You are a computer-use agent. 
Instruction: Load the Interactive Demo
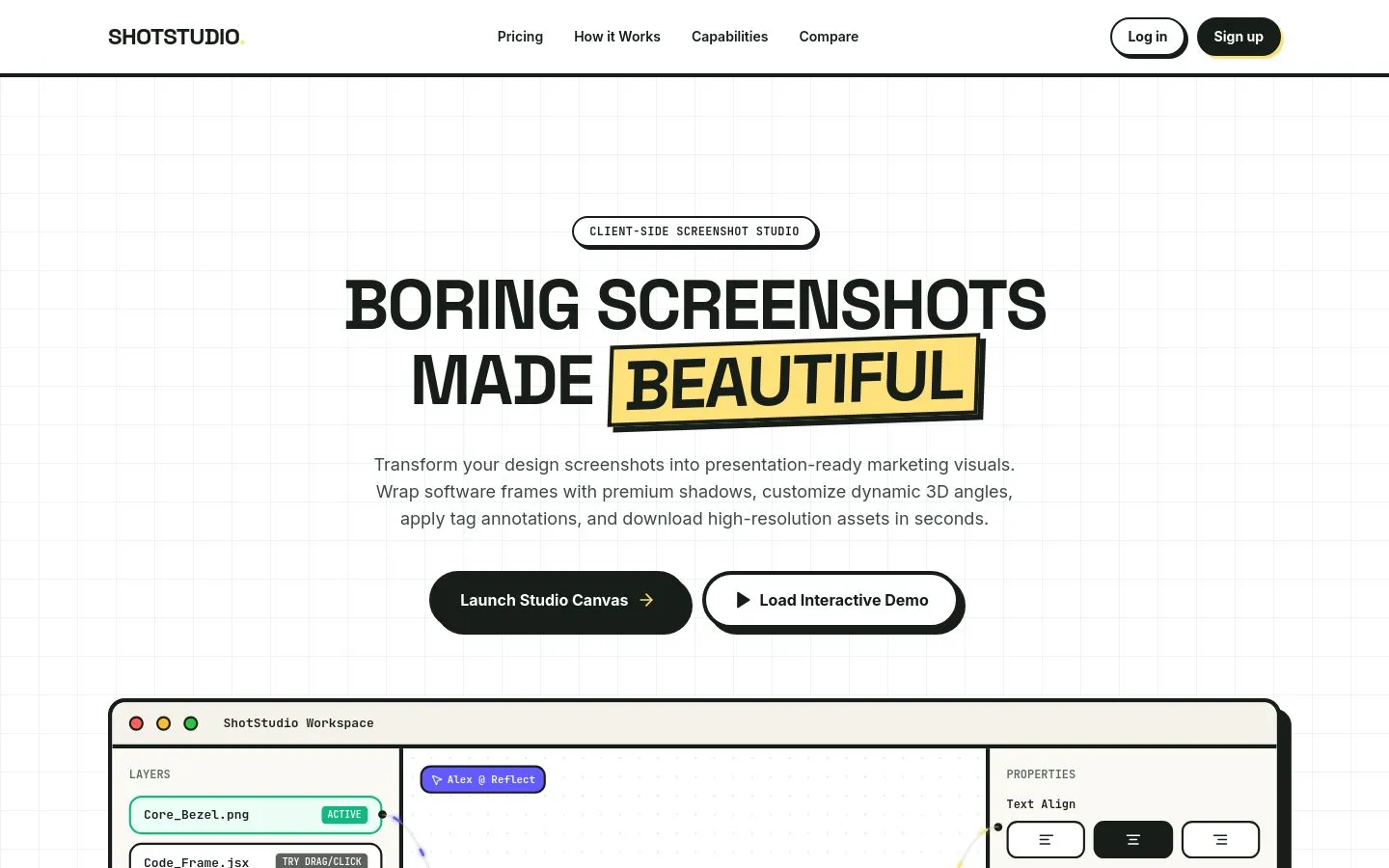coord(831,600)
